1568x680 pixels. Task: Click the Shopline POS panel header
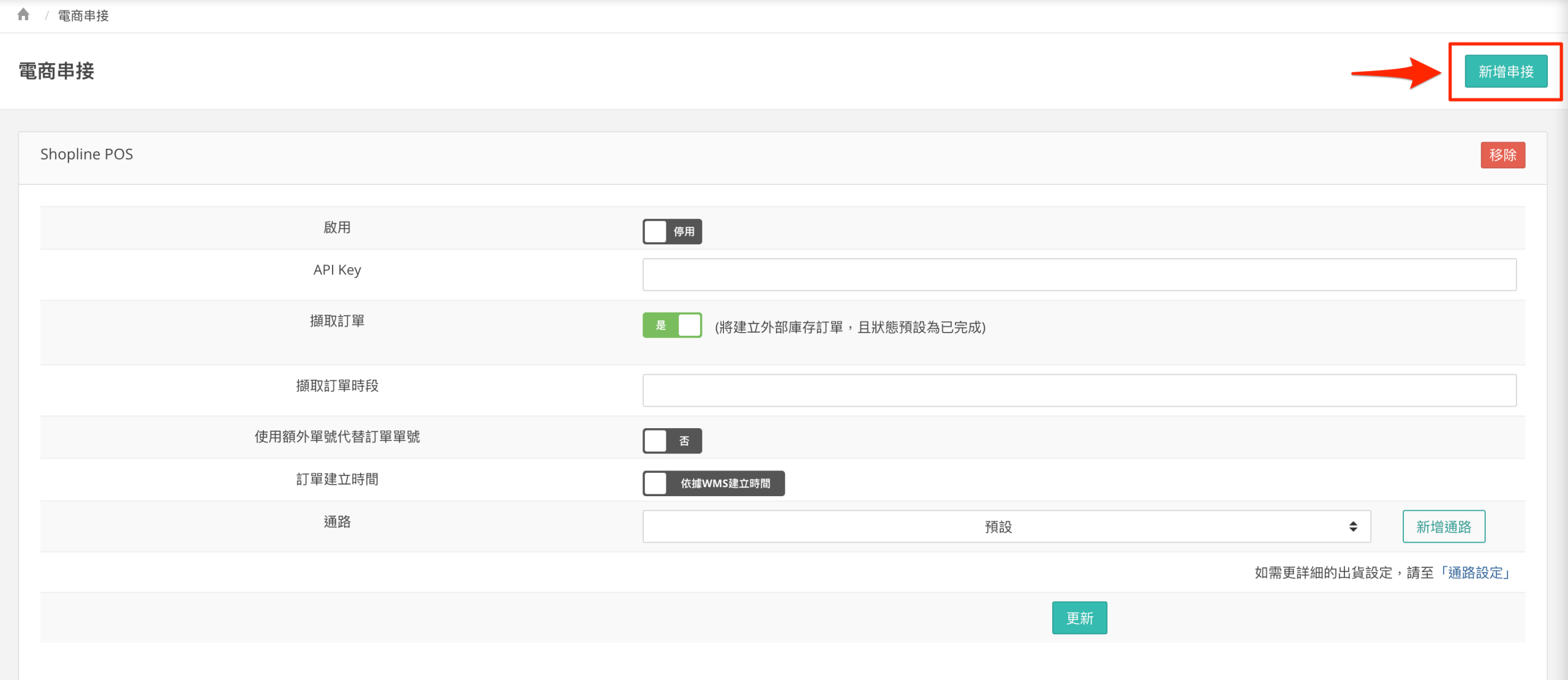click(x=86, y=154)
